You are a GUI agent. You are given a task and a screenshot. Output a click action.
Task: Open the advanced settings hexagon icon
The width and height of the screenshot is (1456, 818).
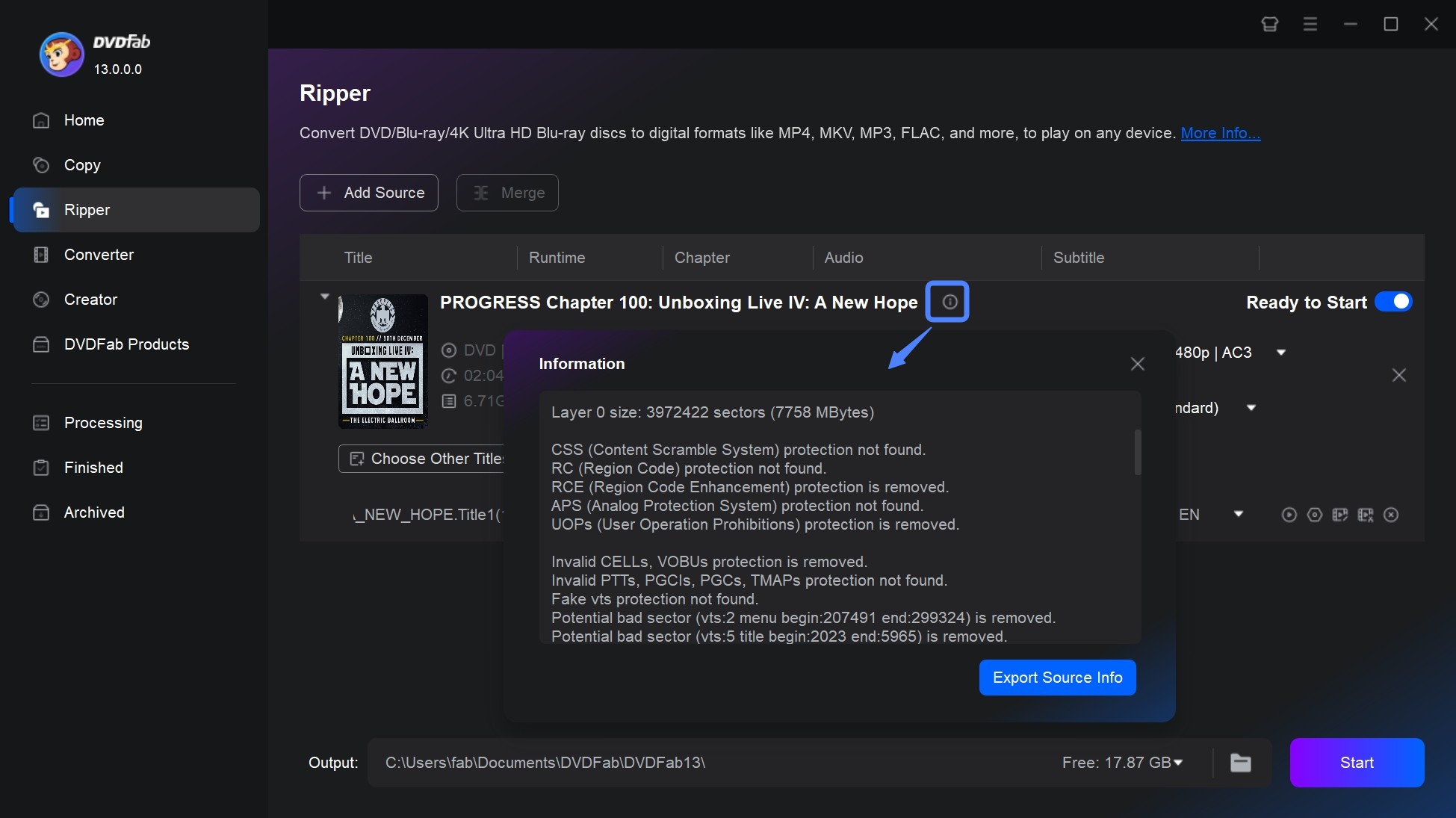click(1315, 515)
